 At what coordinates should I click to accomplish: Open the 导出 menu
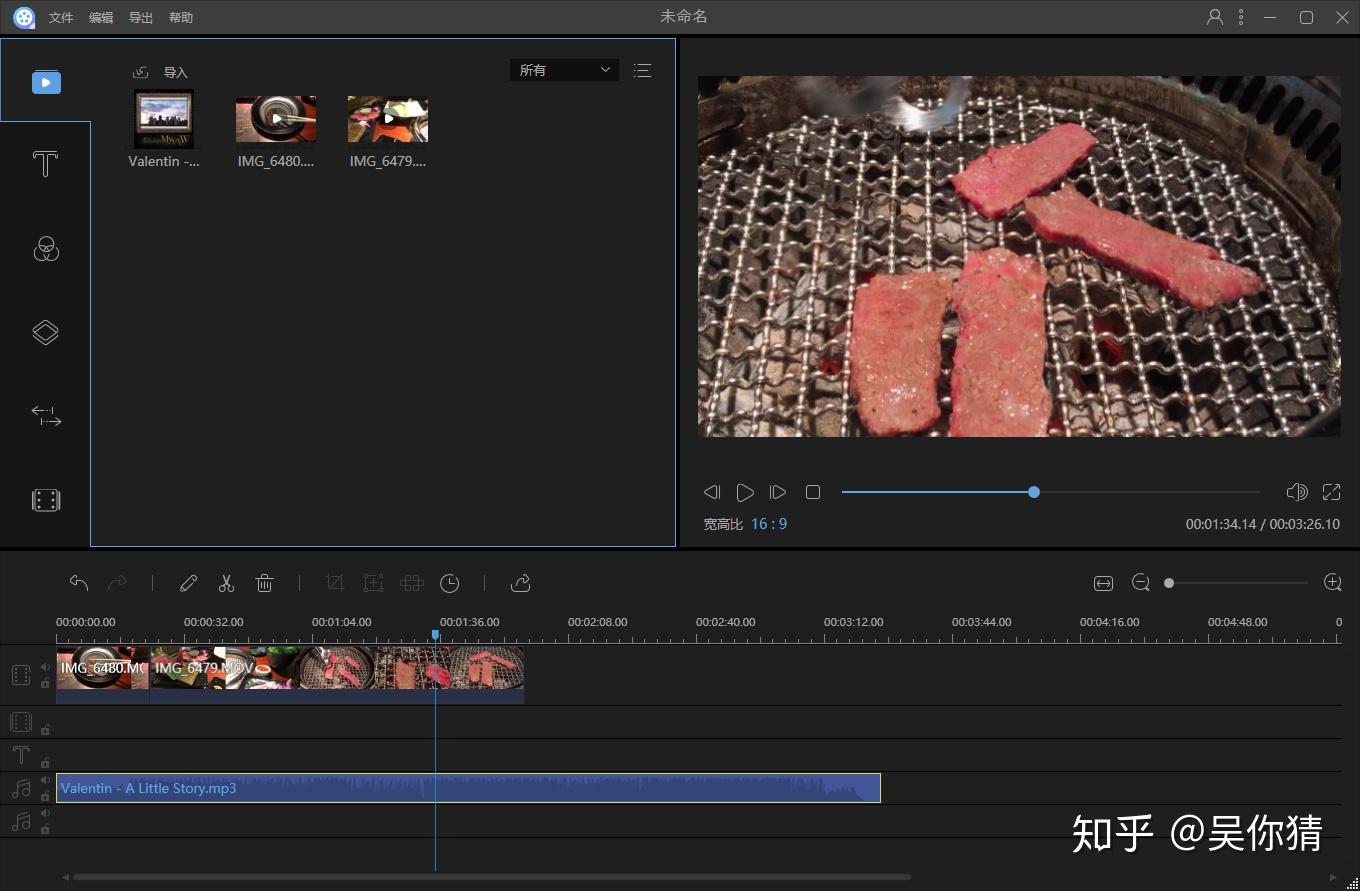(x=141, y=18)
